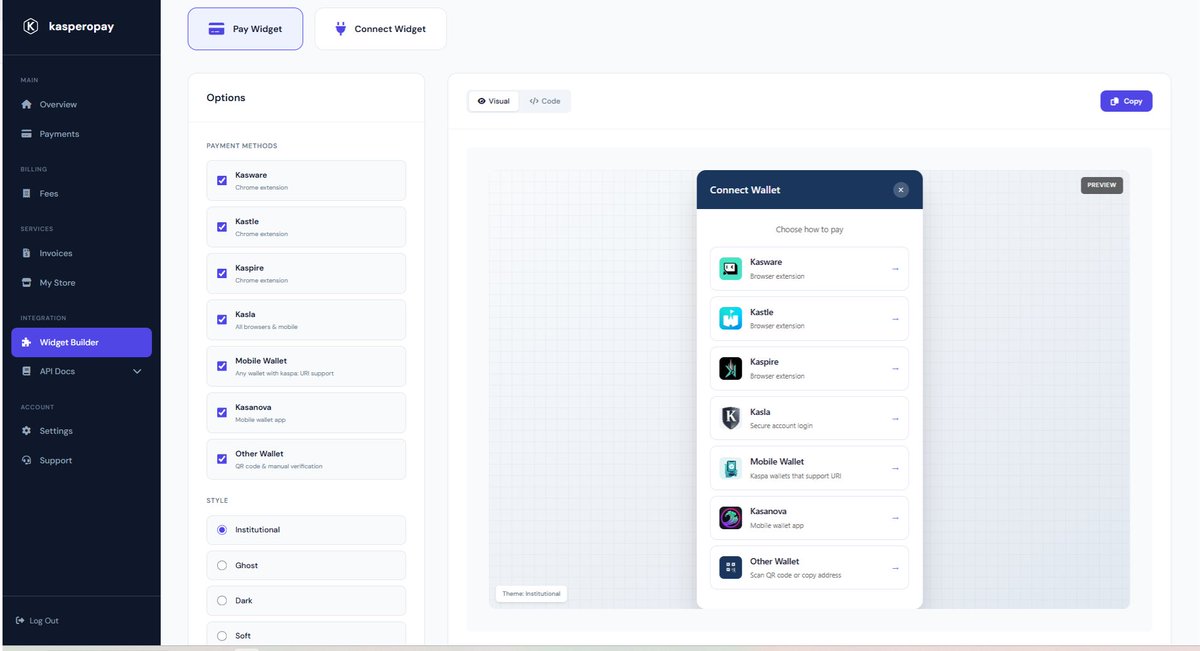Click the Other Wallet QR icon in preview
1200x651 pixels.
coord(730,568)
